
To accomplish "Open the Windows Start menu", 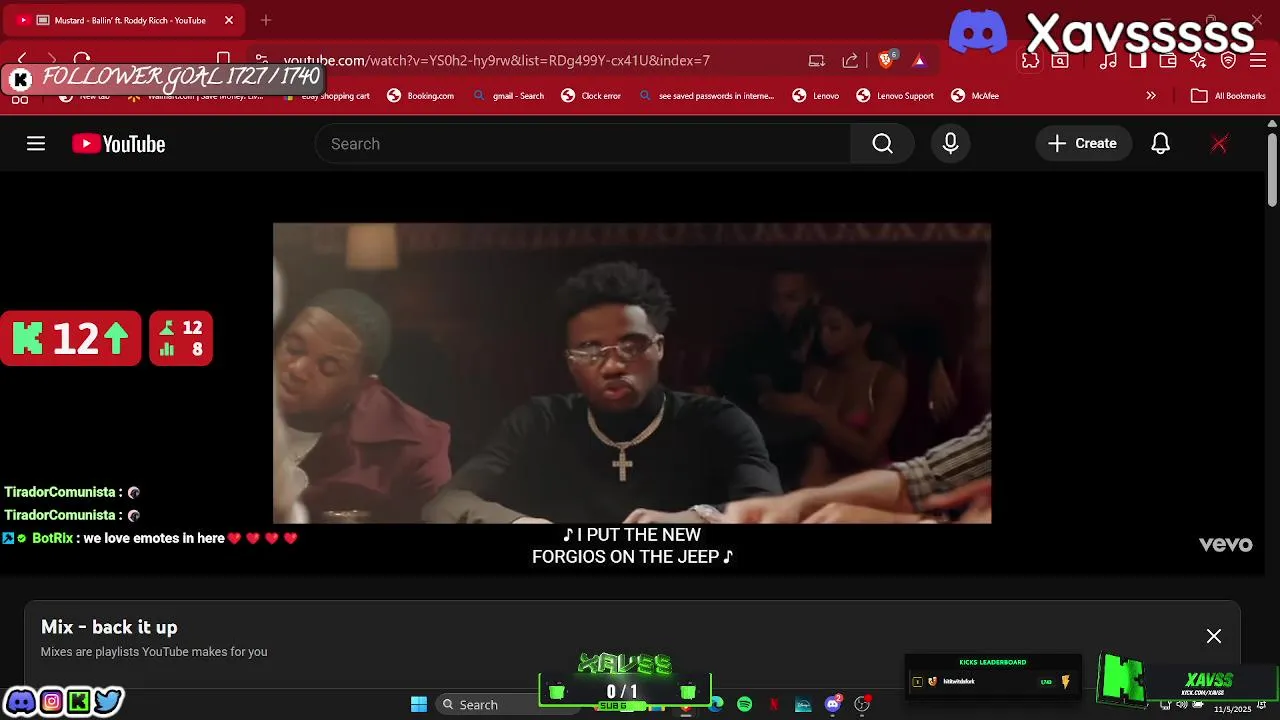I will pyautogui.click(x=419, y=704).
